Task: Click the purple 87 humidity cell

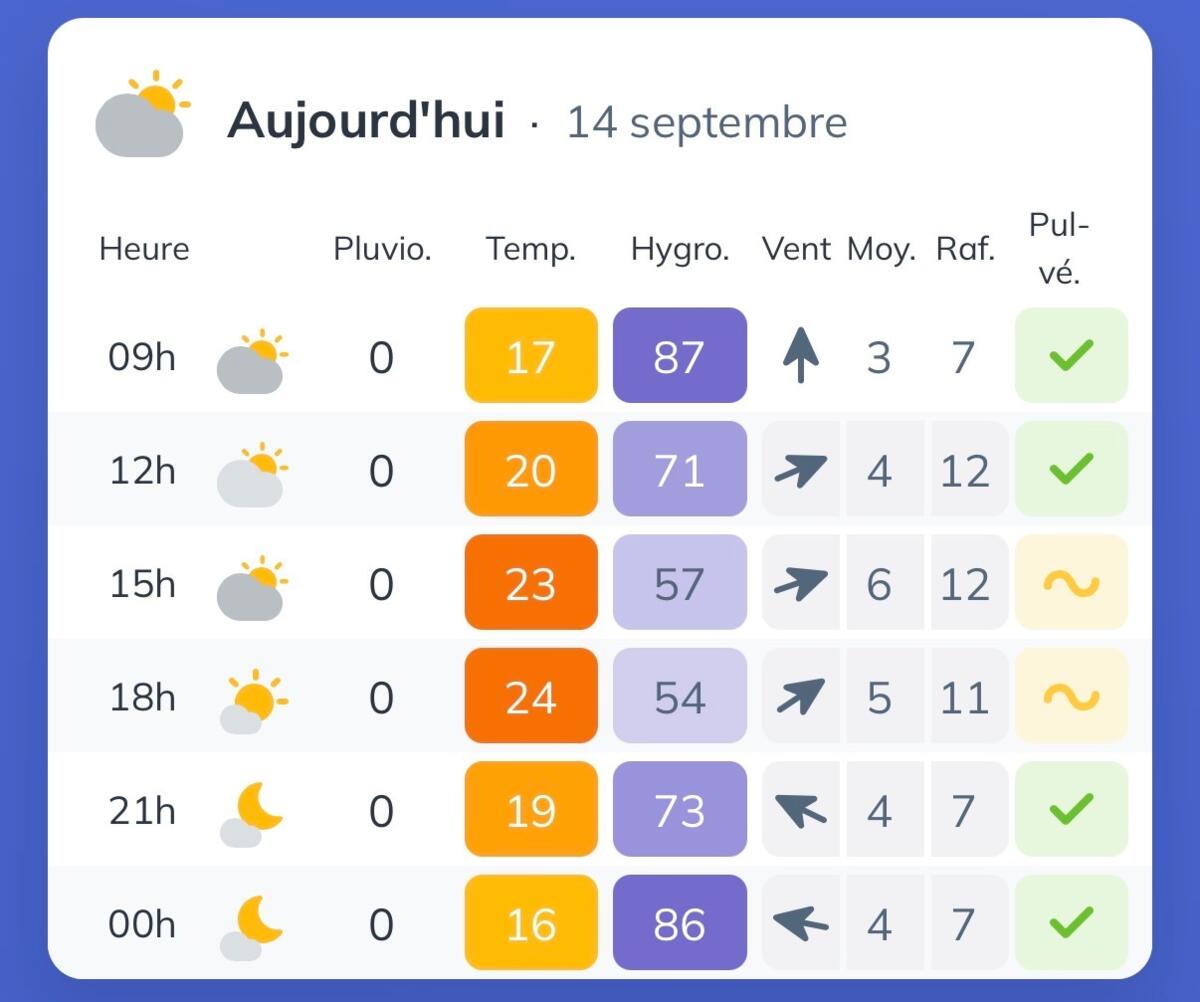Action: pos(680,355)
